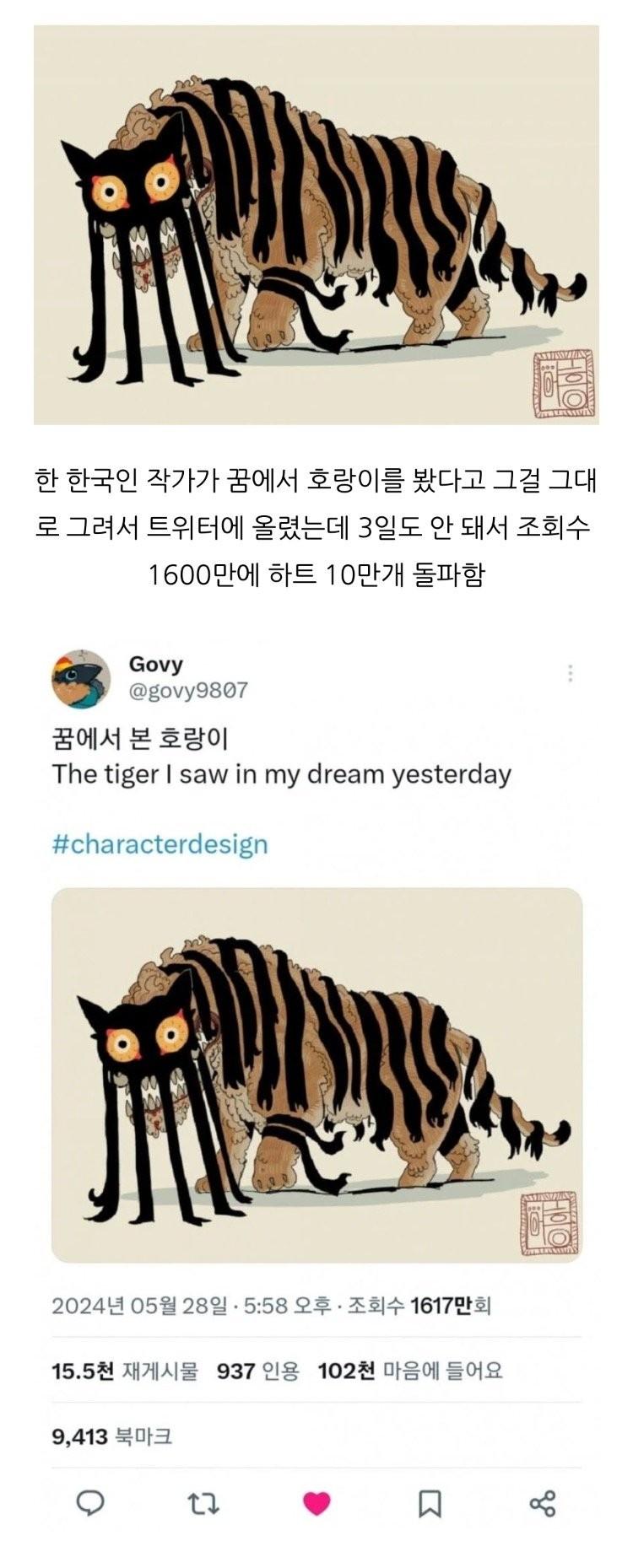The width and height of the screenshot is (633, 1568).
Task: Click the 9,413 북마크 bookmarks count
Action: click(x=112, y=1436)
